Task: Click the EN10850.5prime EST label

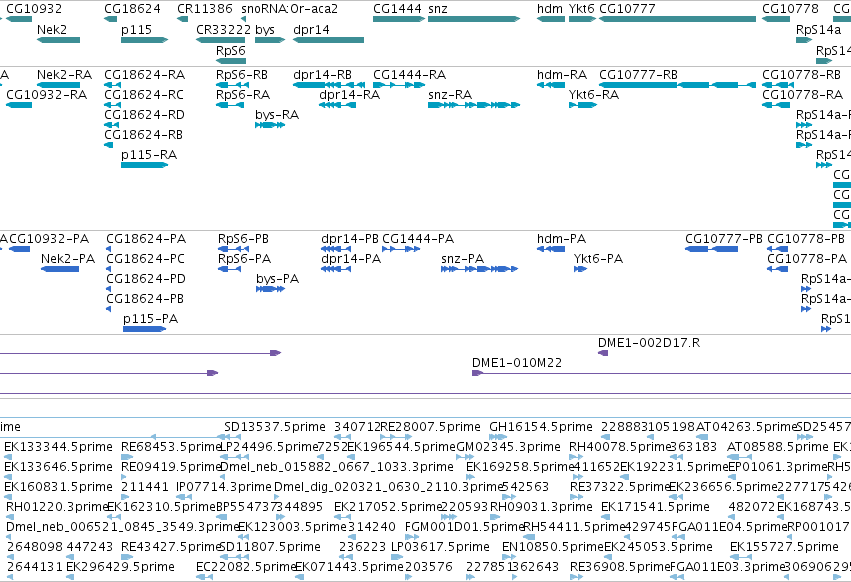Action: 552,547
